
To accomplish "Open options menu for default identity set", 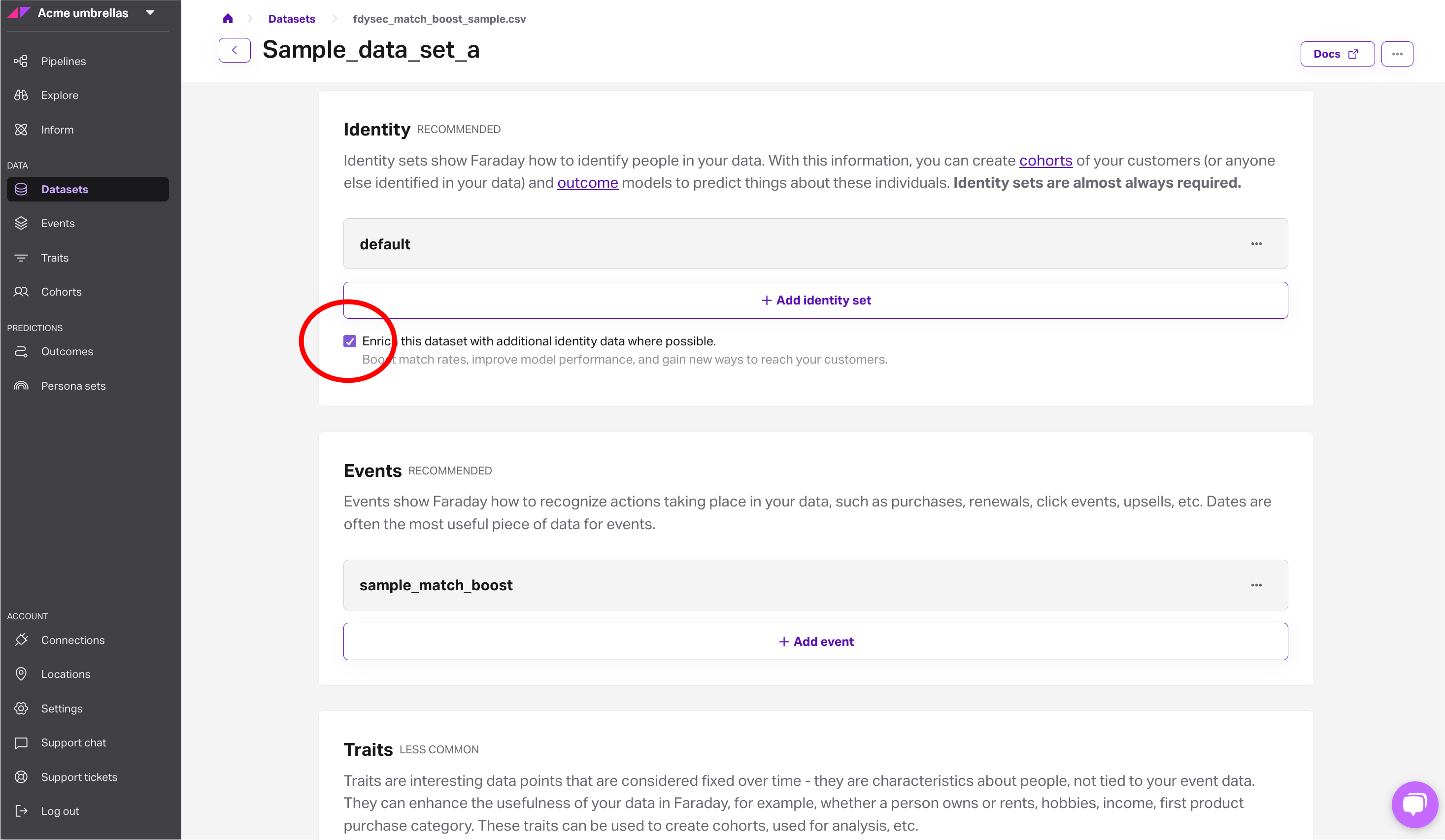I will click(1257, 244).
